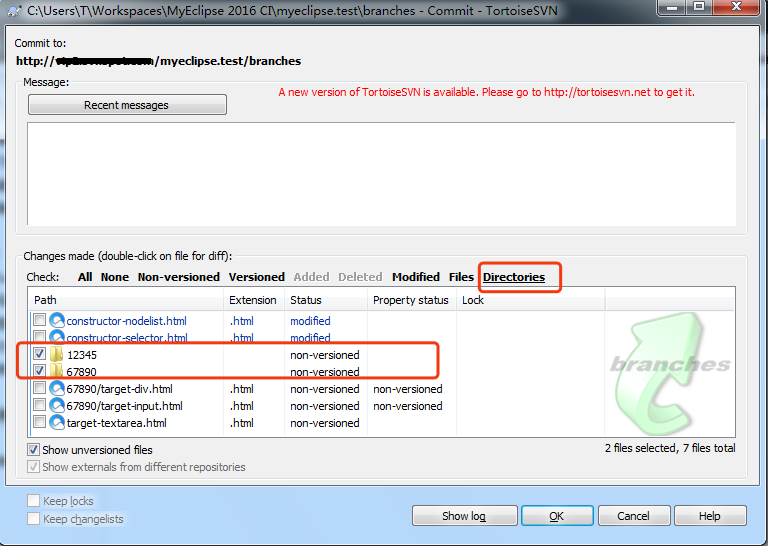Check the target-textarea.html checkbox
This screenshot has width=768, height=546.
pos(39,422)
